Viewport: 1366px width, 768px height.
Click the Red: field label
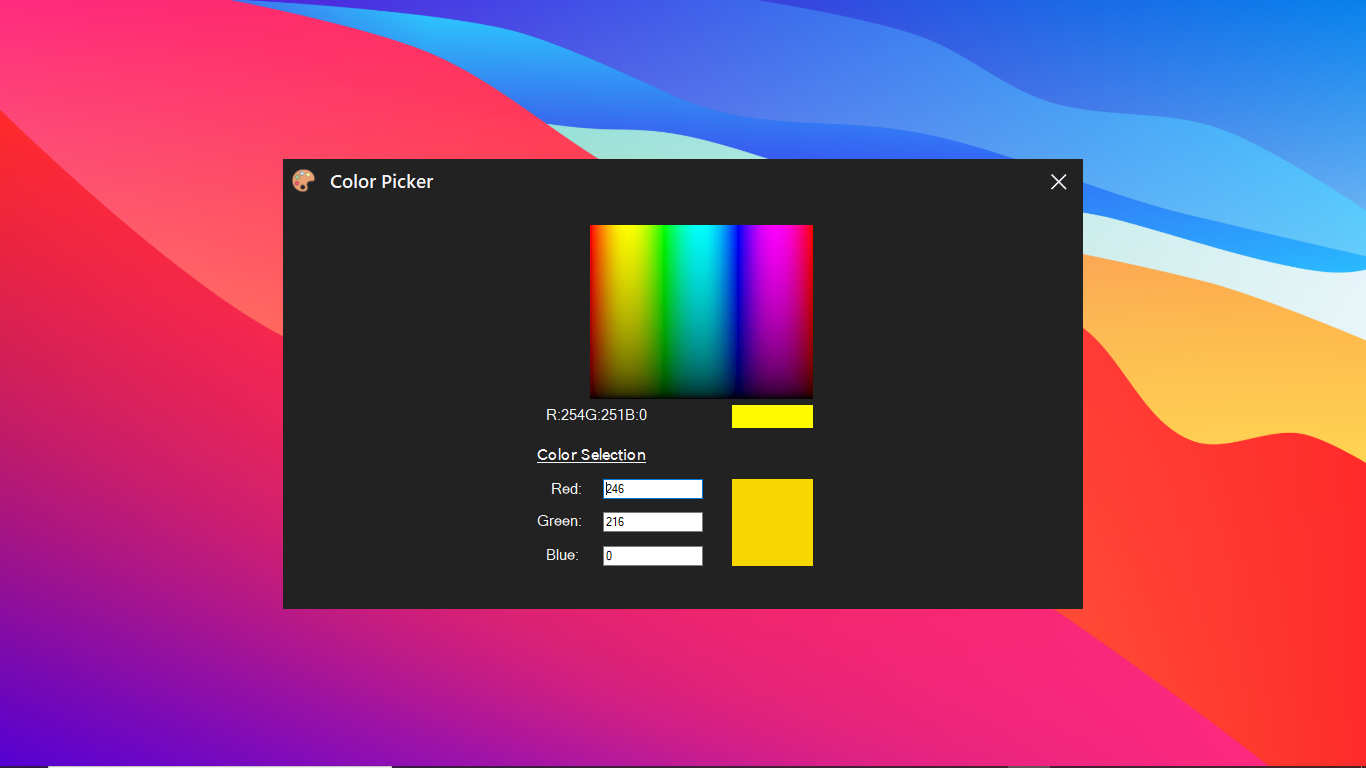(x=566, y=489)
